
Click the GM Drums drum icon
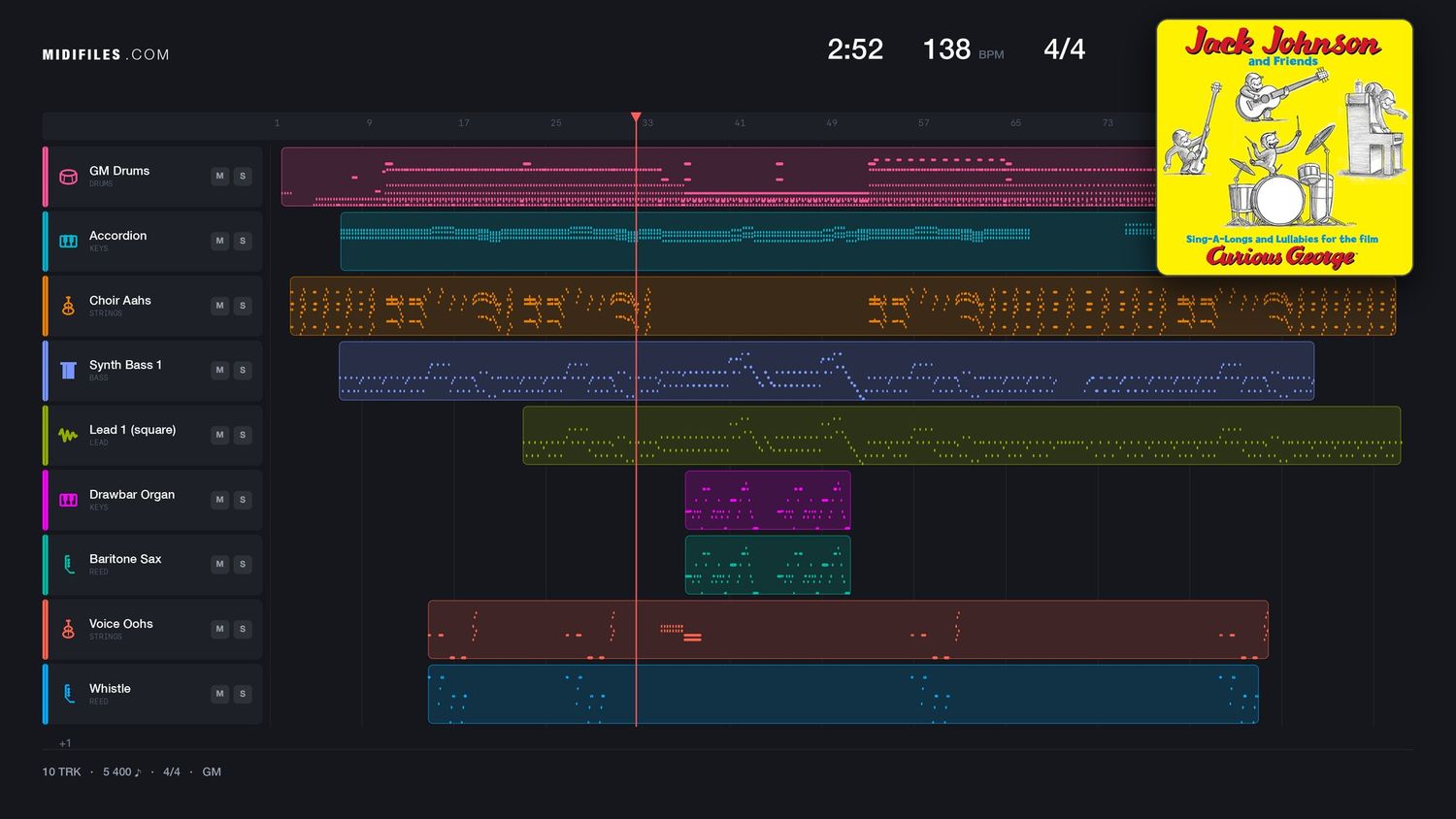pyautogui.click(x=68, y=177)
